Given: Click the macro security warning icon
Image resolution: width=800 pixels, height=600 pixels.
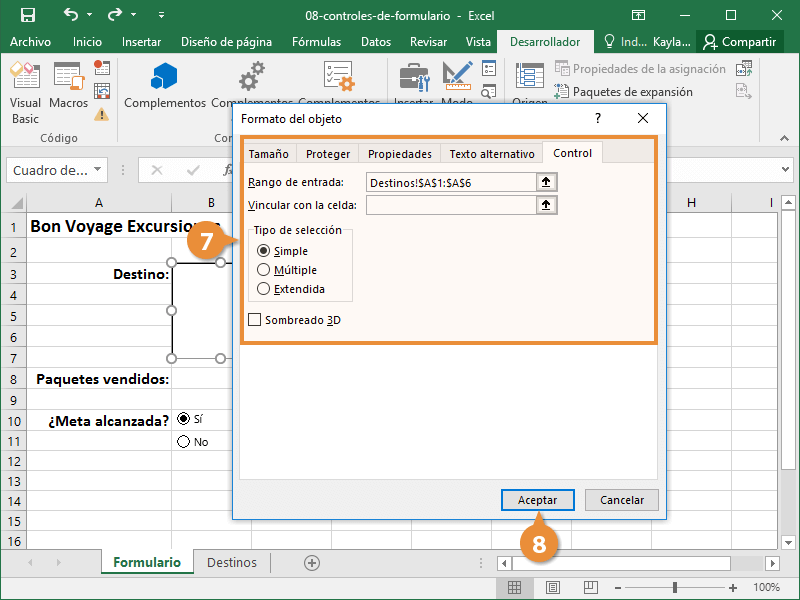Looking at the screenshot, I should pos(102,114).
